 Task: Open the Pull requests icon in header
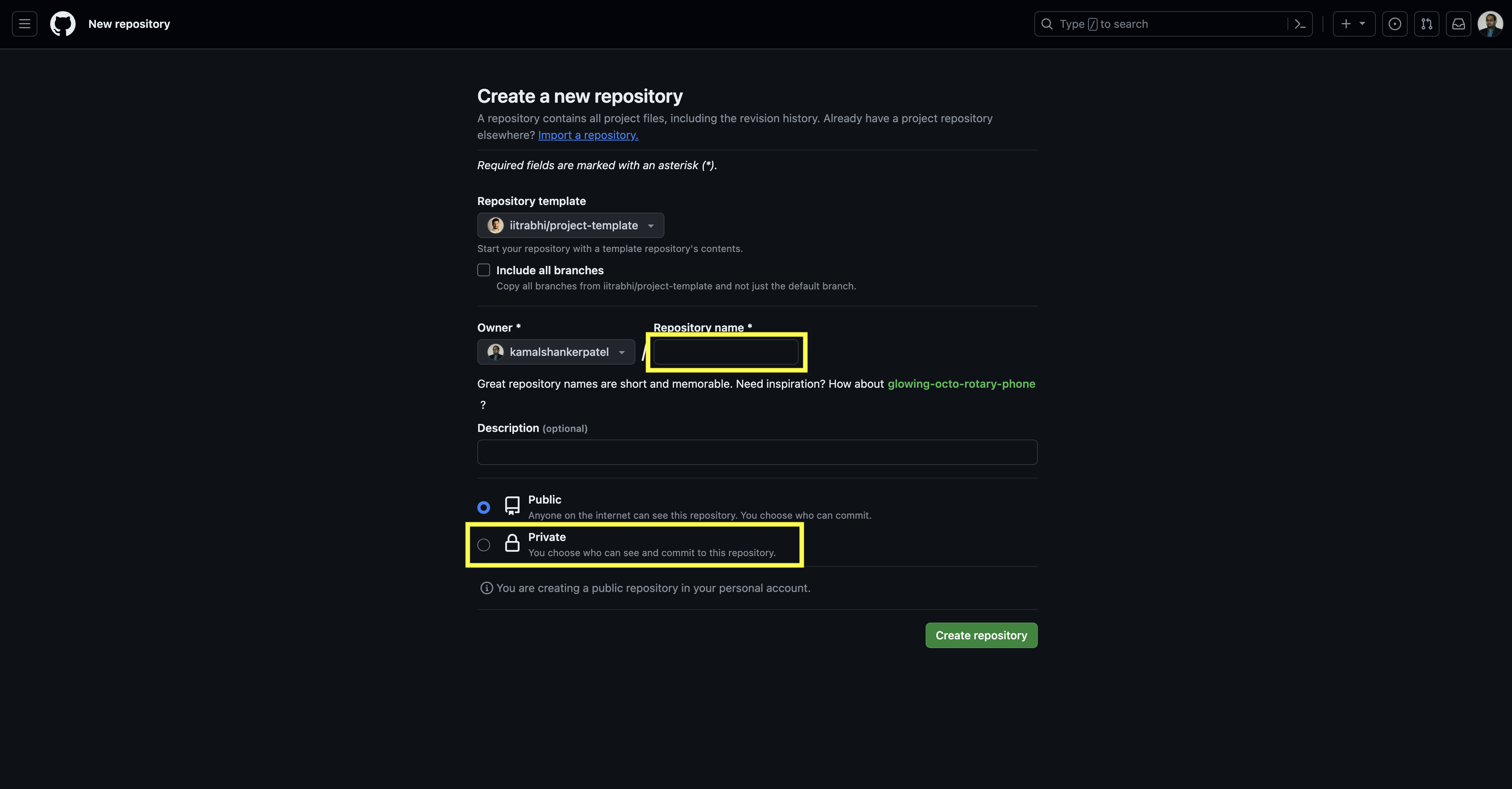click(1426, 24)
